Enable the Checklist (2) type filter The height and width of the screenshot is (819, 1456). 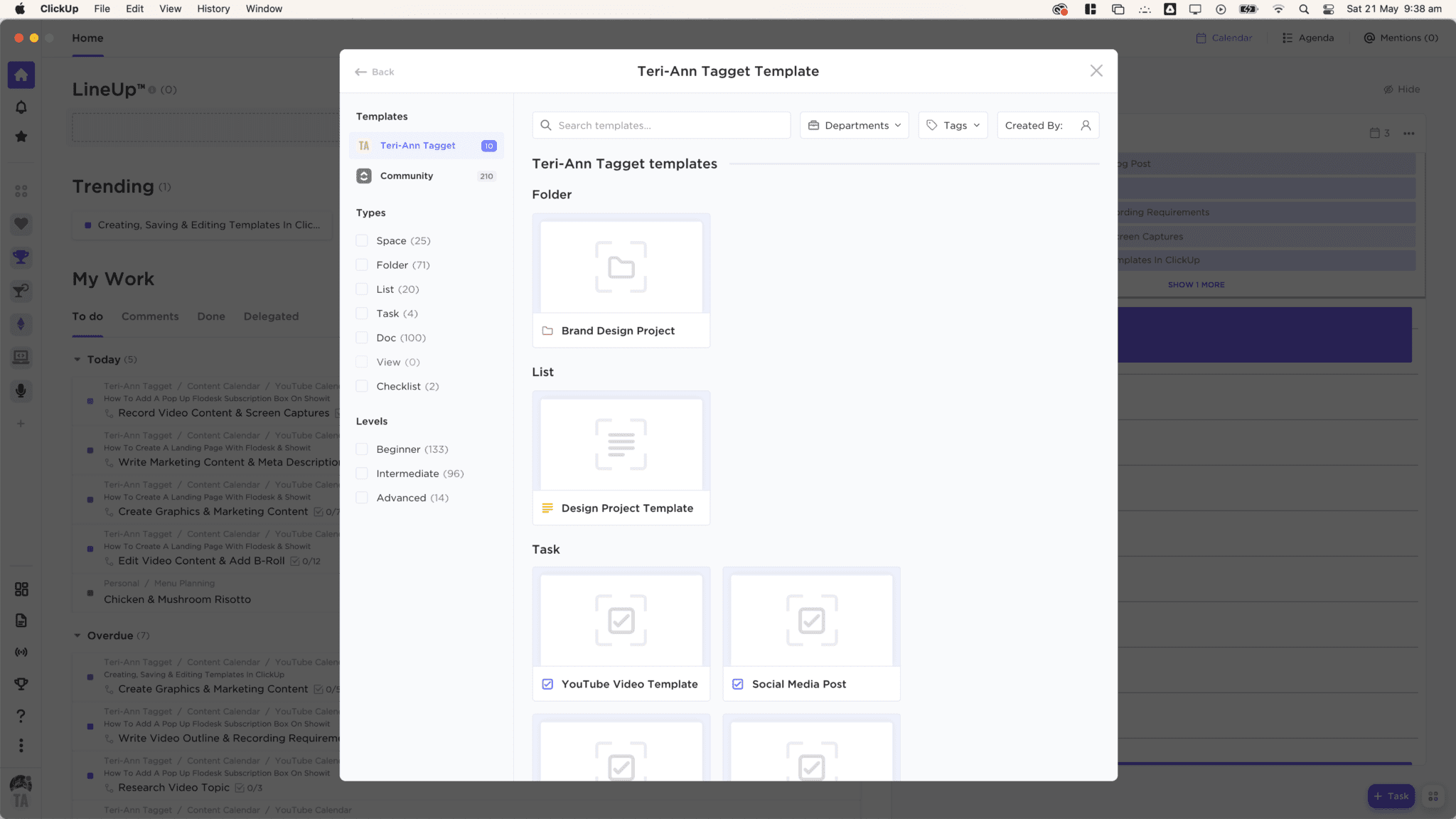click(363, 386)
